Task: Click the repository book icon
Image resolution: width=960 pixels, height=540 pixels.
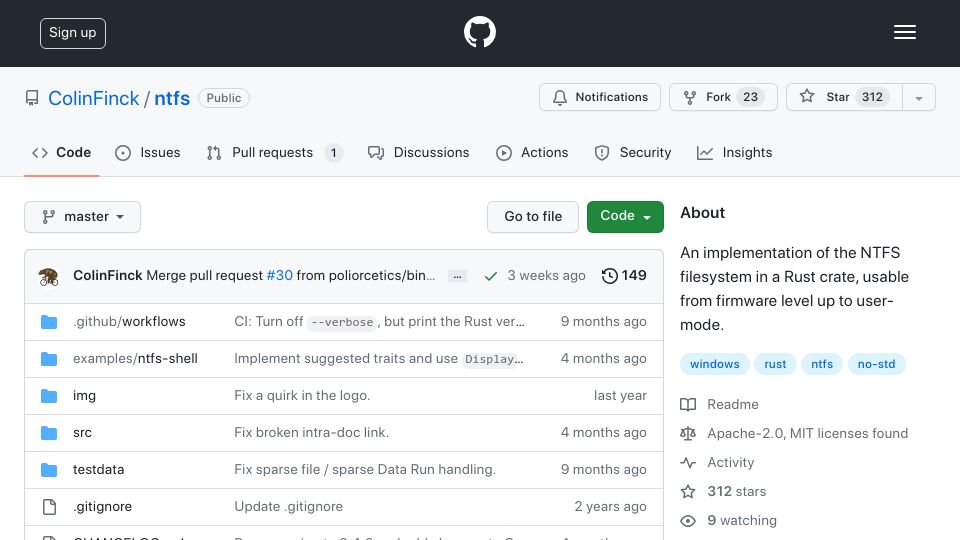Action: coord(32,98)
